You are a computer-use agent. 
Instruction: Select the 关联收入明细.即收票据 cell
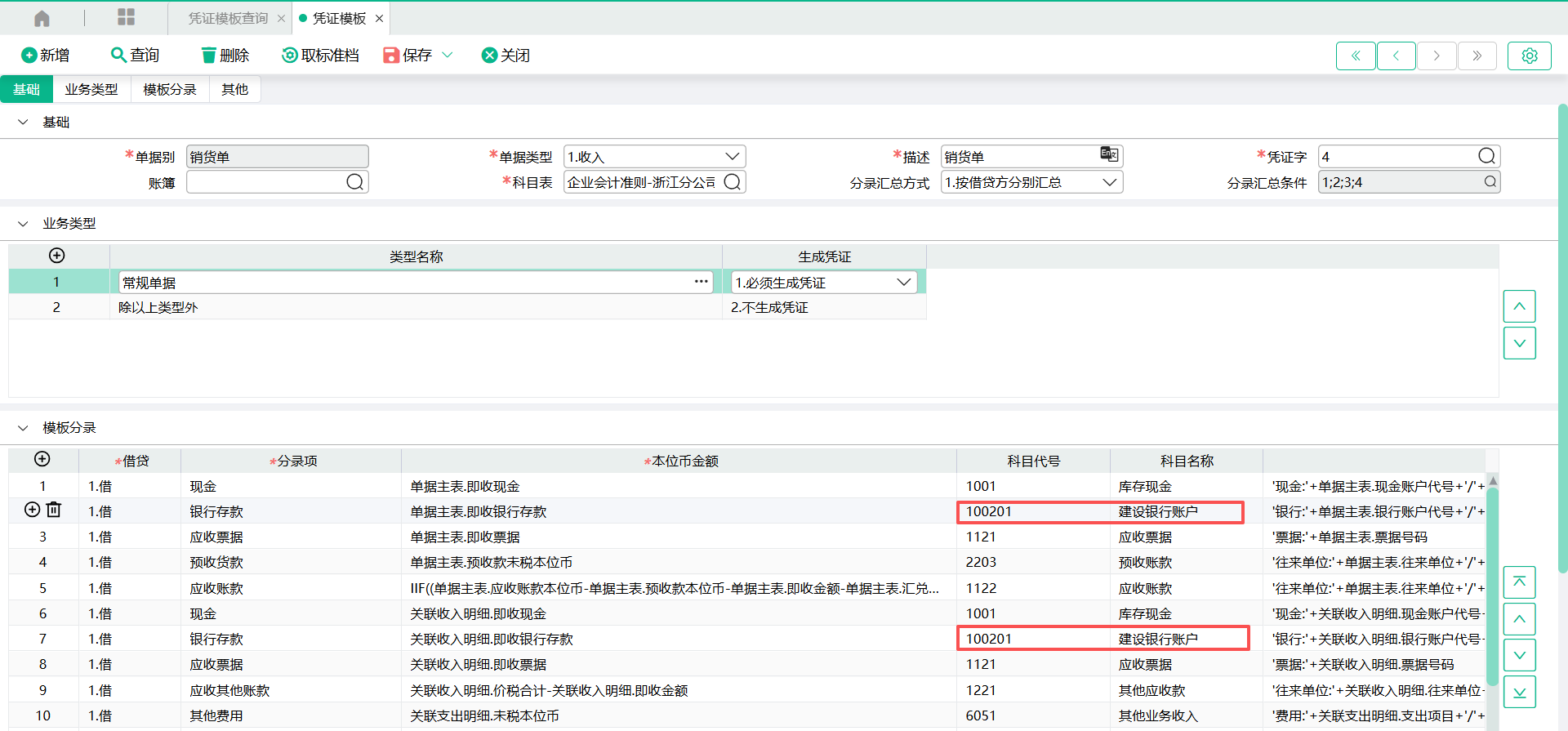(679, 664)
